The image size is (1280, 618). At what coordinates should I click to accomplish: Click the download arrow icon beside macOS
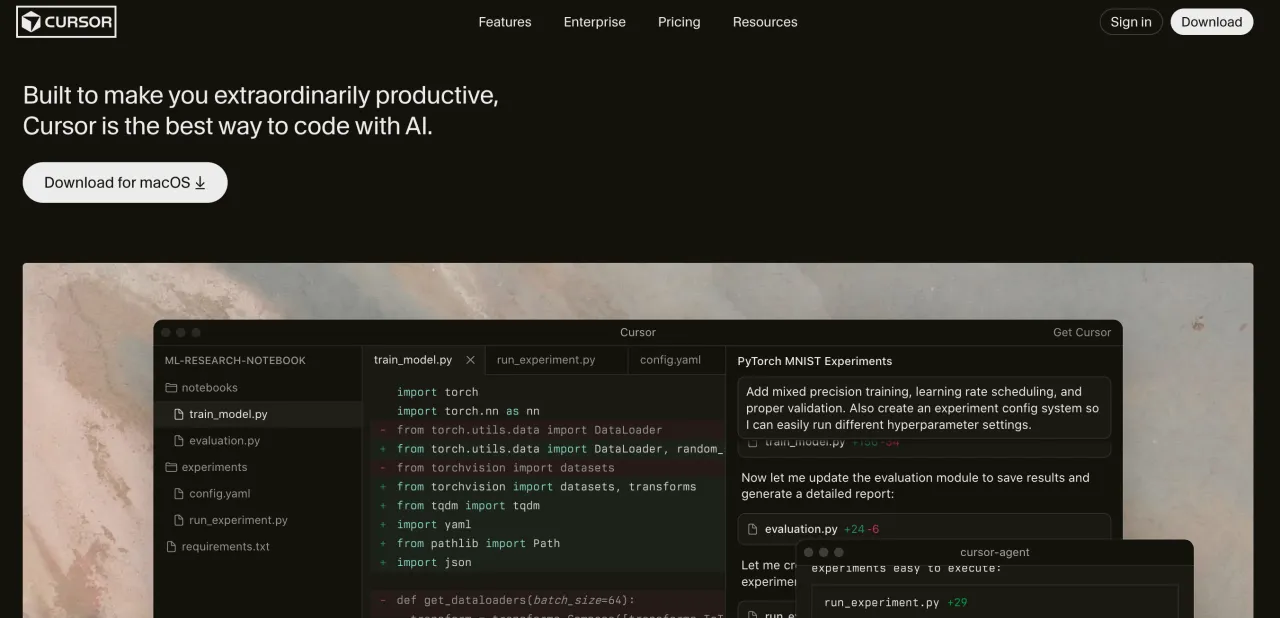(x=200, y=183)
